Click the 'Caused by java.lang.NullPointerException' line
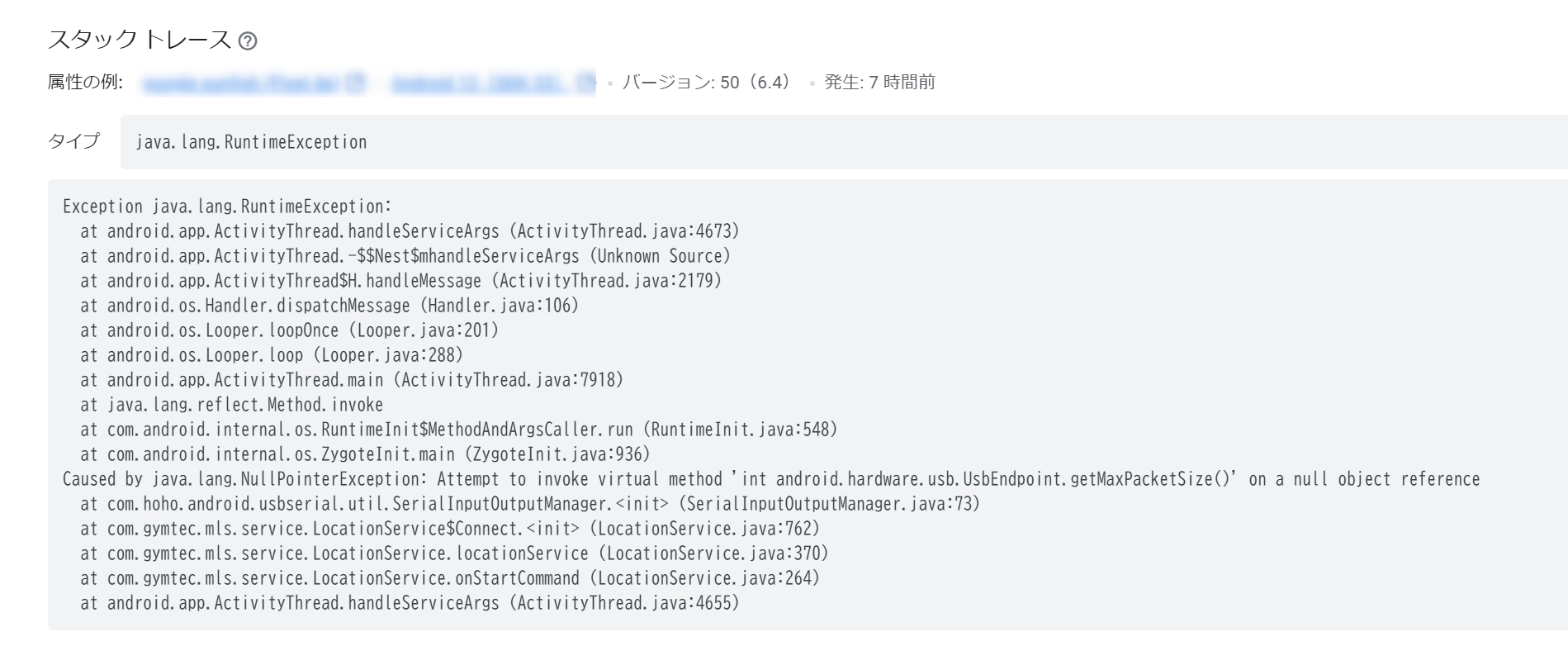 (771, 479)
